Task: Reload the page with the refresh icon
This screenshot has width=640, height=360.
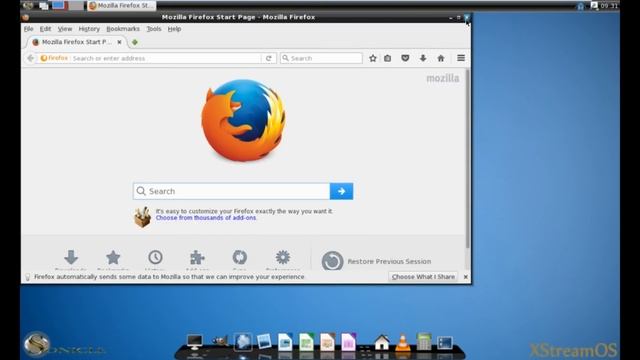Action: click(x=269, y=58)
